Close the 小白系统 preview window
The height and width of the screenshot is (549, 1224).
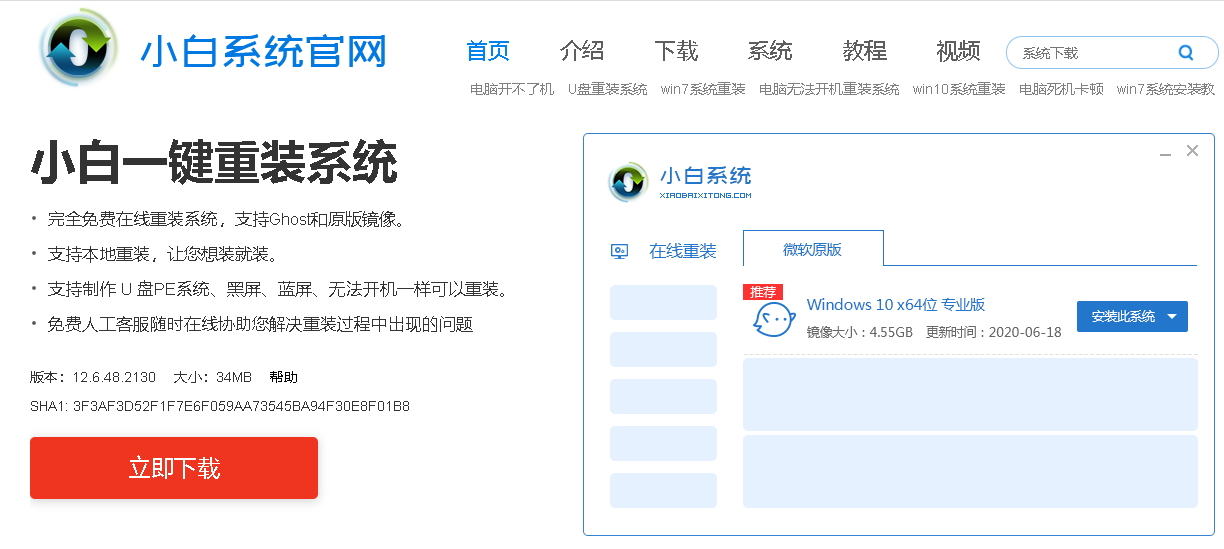(1192, 151)
